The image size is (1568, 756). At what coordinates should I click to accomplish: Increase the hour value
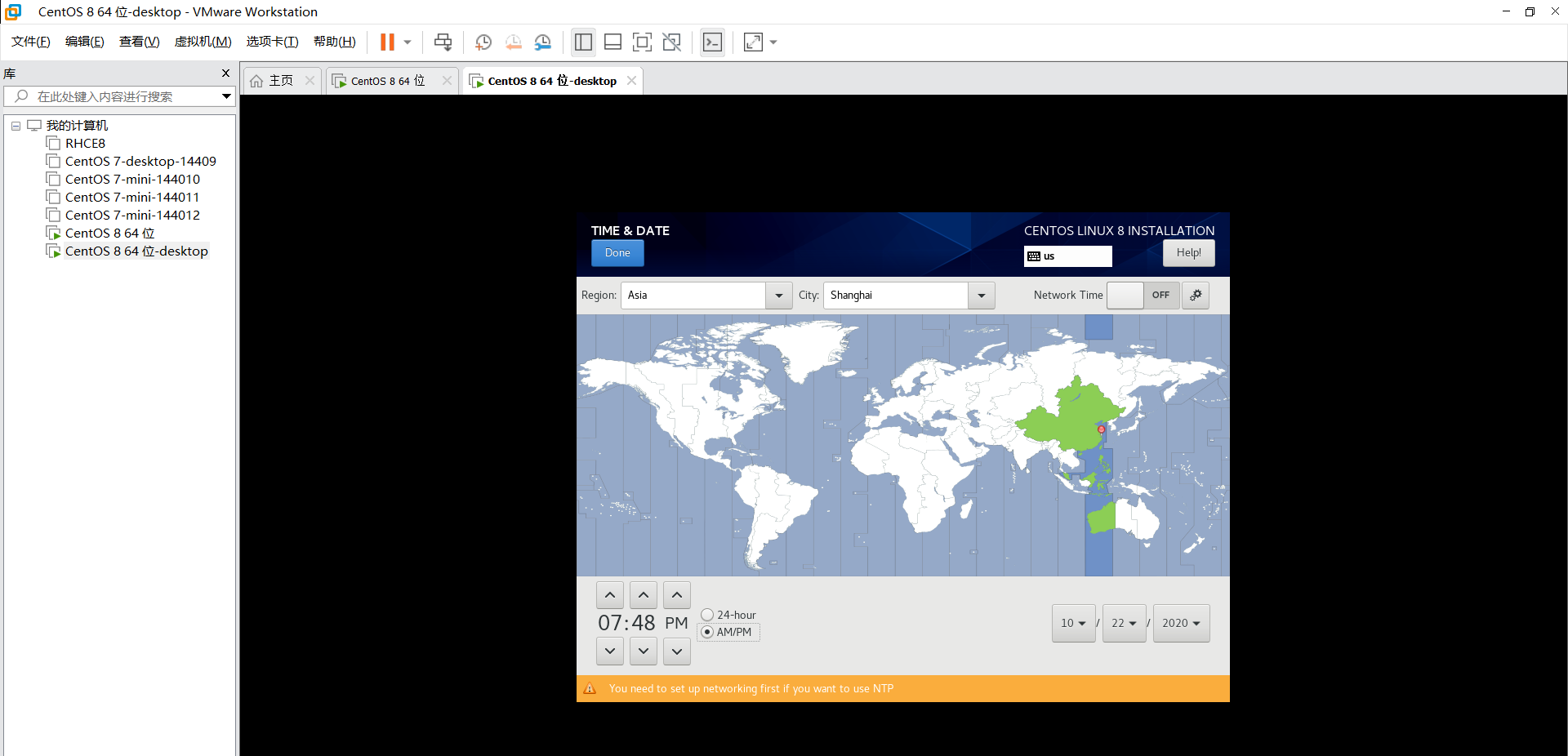click(610, 595)
